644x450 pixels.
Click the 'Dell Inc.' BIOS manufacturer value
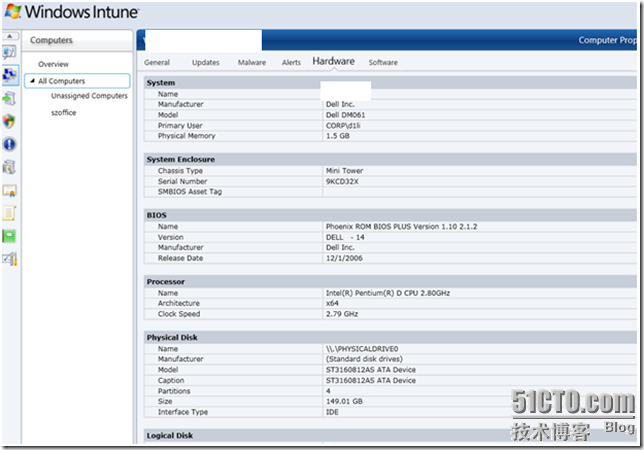point(340,248)
